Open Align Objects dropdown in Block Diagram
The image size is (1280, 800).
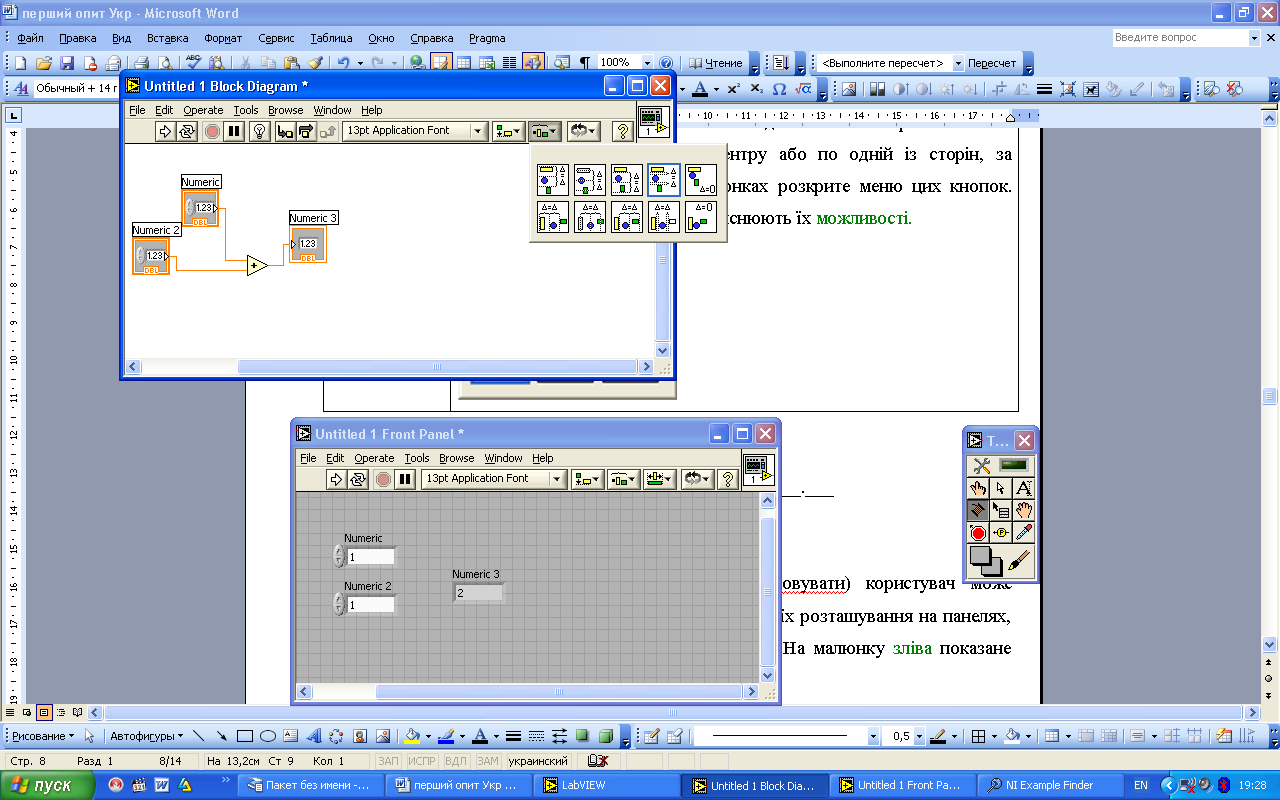pyautogui.click(x=509, y=131)
